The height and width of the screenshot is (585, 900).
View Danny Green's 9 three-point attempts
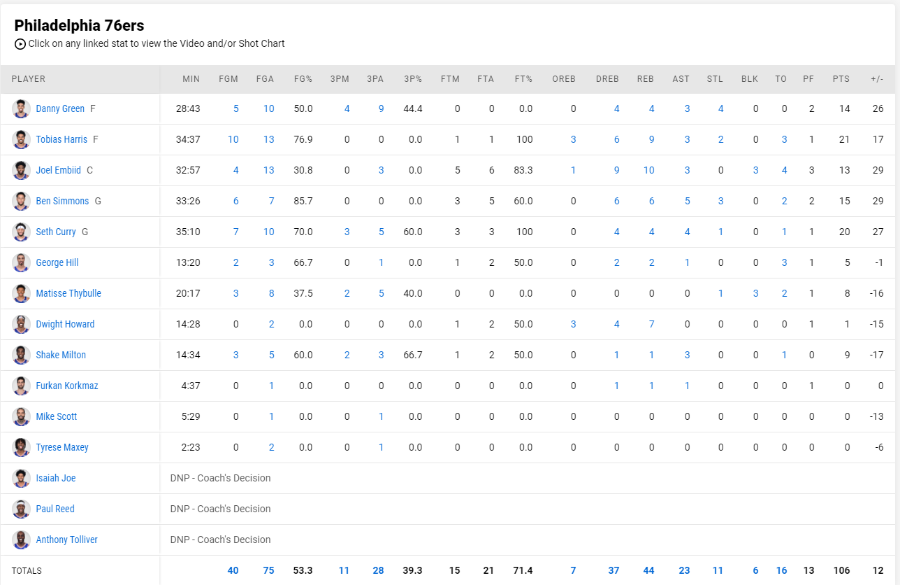[381, 109]
